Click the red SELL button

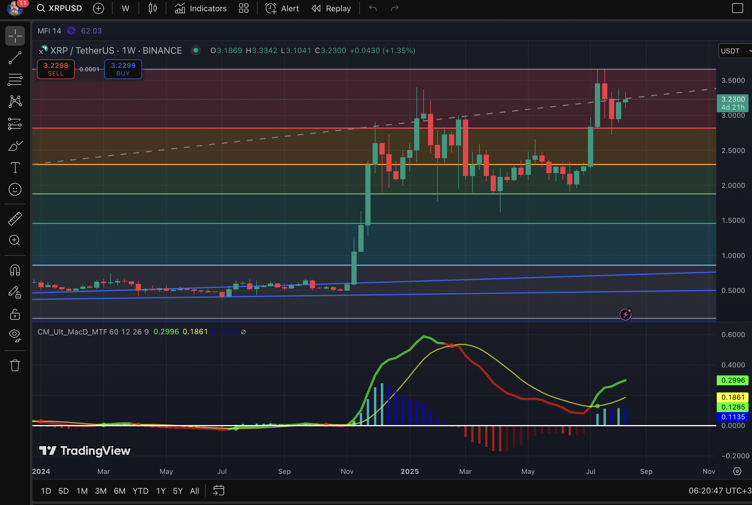pyautogui.click(x=56, y=69)
